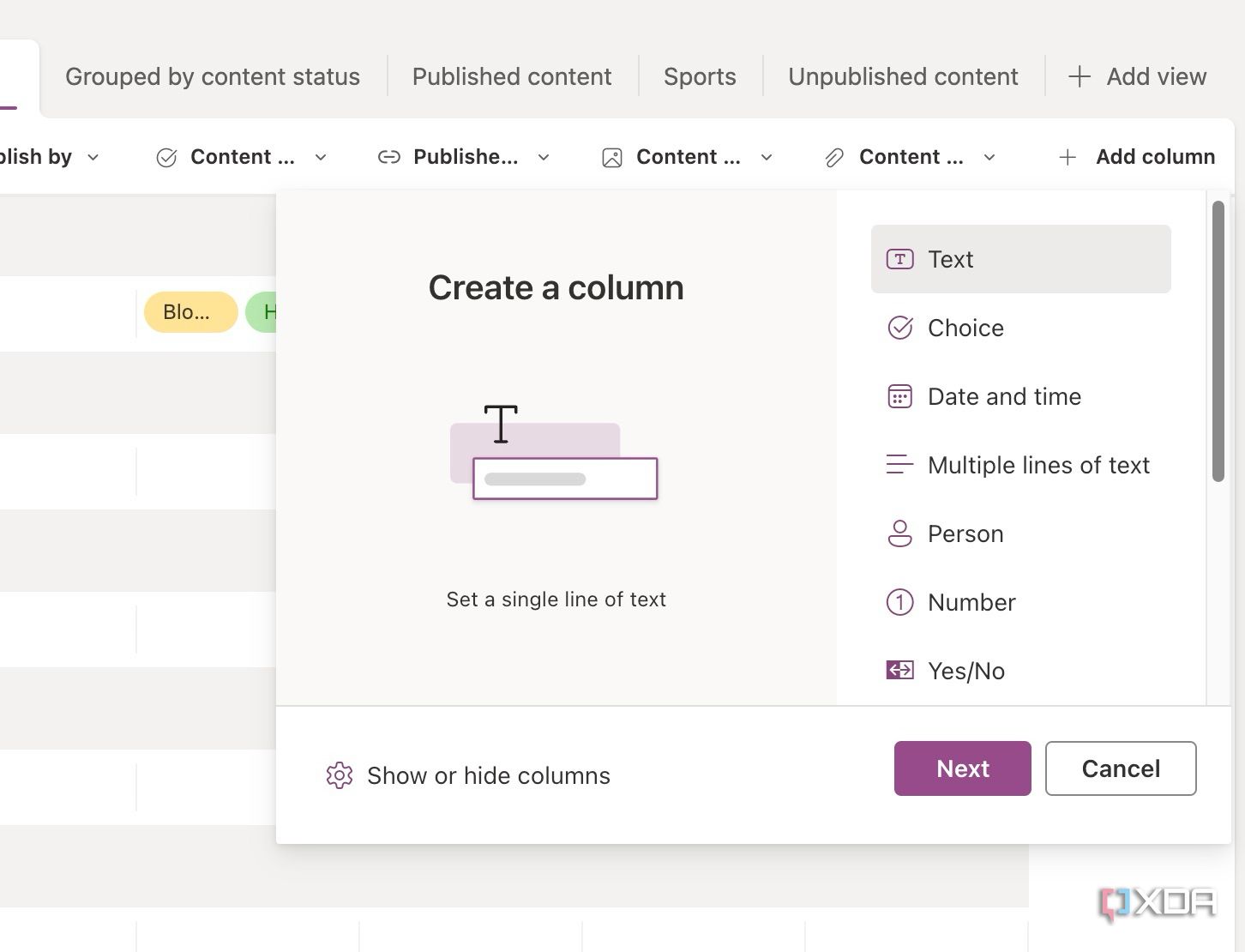Cancel the column creation dialog
This screenshot has width=1245, height=952.
click(1121, 768)
